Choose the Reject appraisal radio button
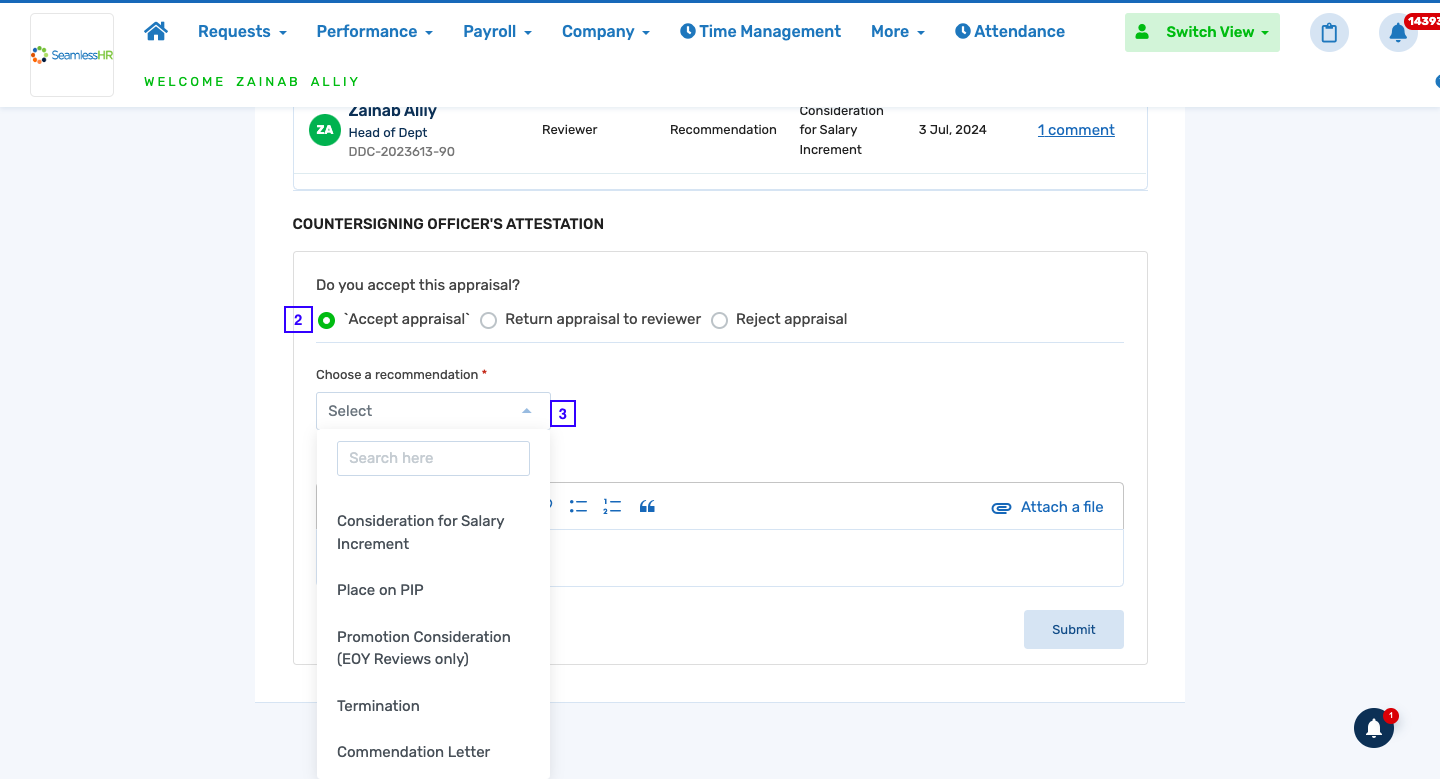The height and width of the screenshot is (779, 1440). (x=719, y=320)
